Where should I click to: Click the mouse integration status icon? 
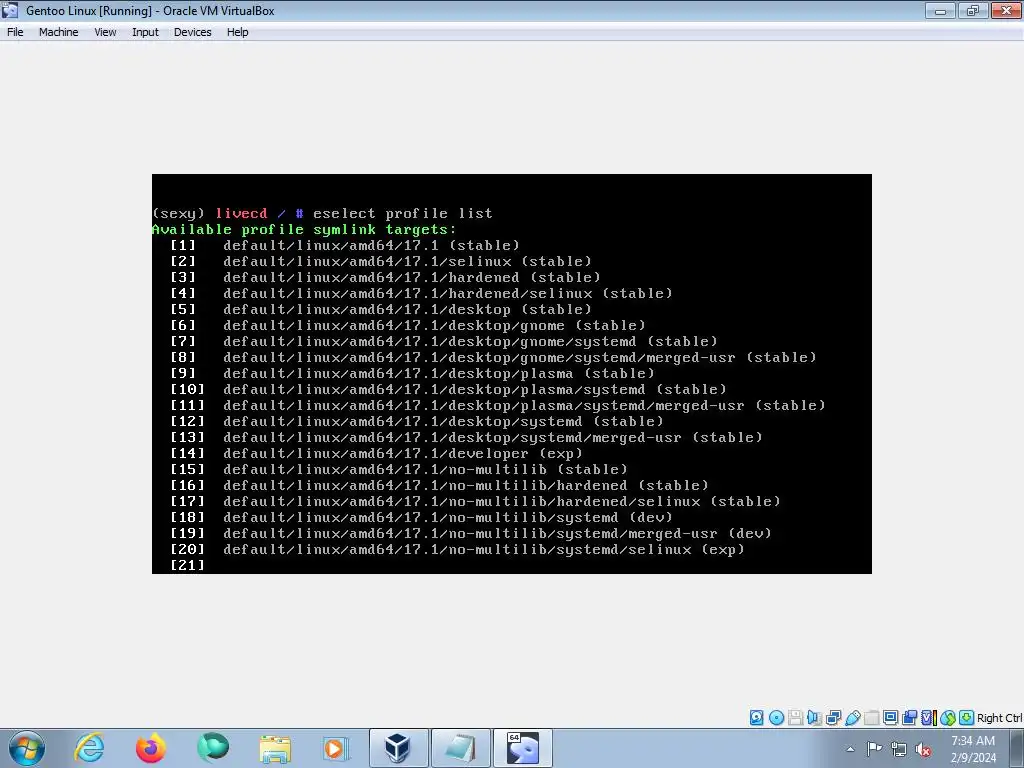pos(948,718)
